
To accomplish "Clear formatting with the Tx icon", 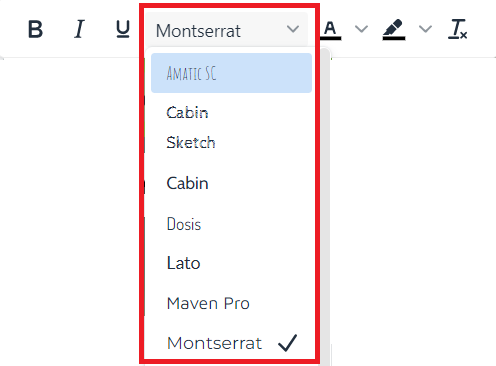I will point(458,29).
